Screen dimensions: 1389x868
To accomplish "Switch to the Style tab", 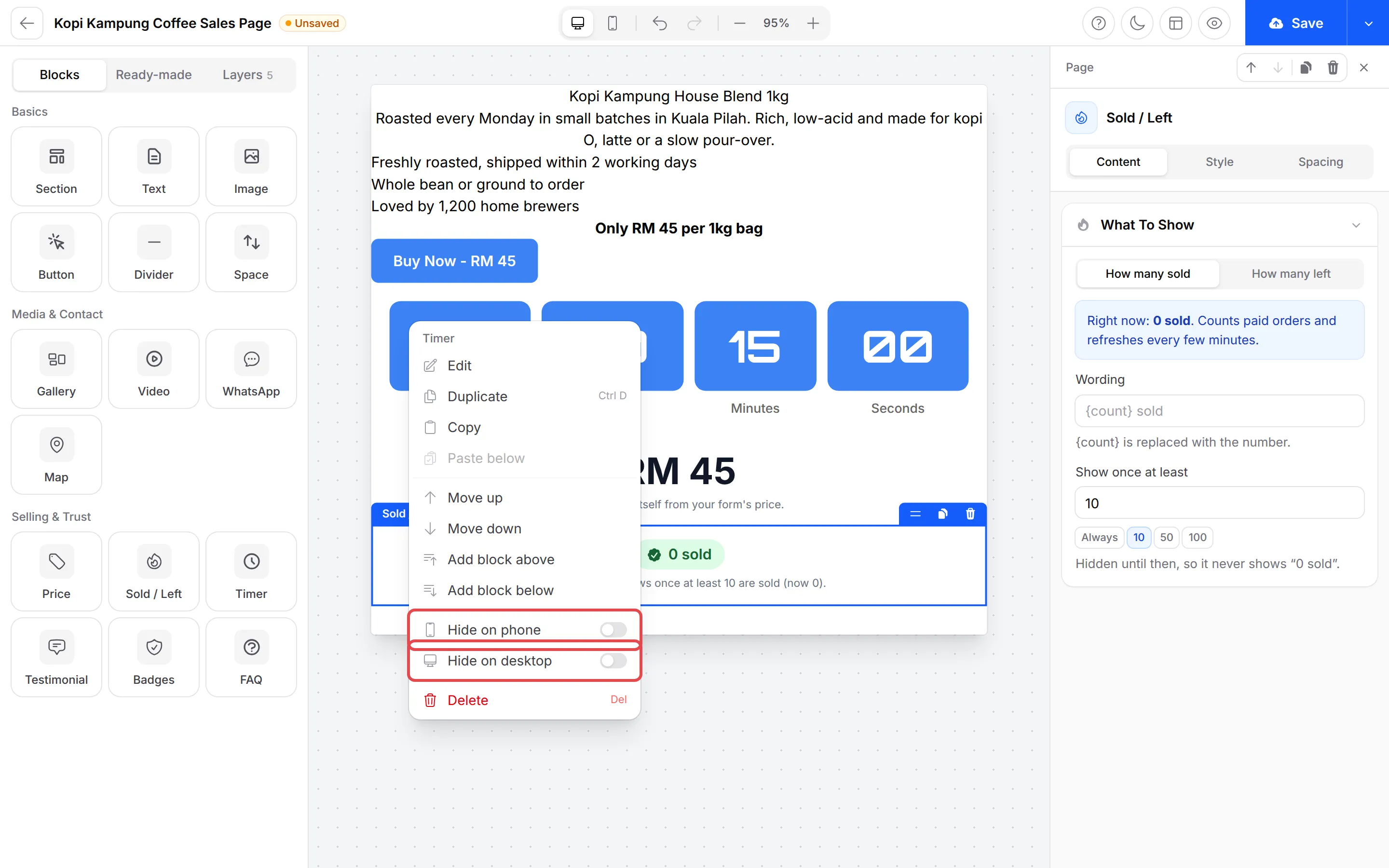I will 1220,162.
